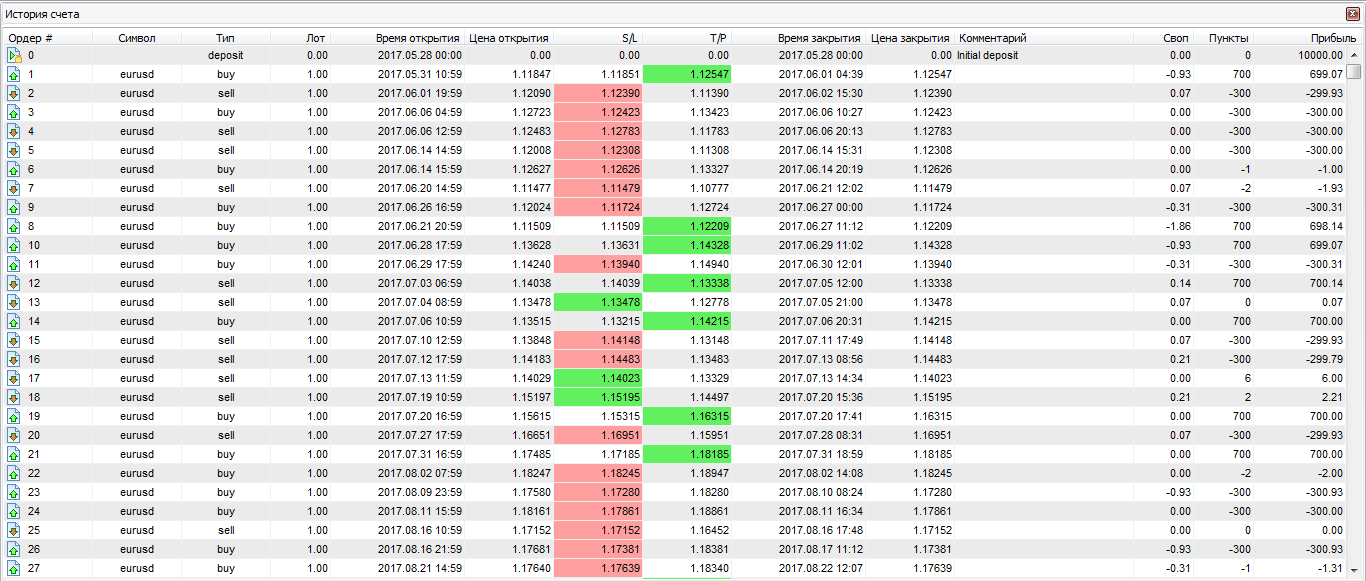Click the sell arrow icon for order 2

[14, 94]
